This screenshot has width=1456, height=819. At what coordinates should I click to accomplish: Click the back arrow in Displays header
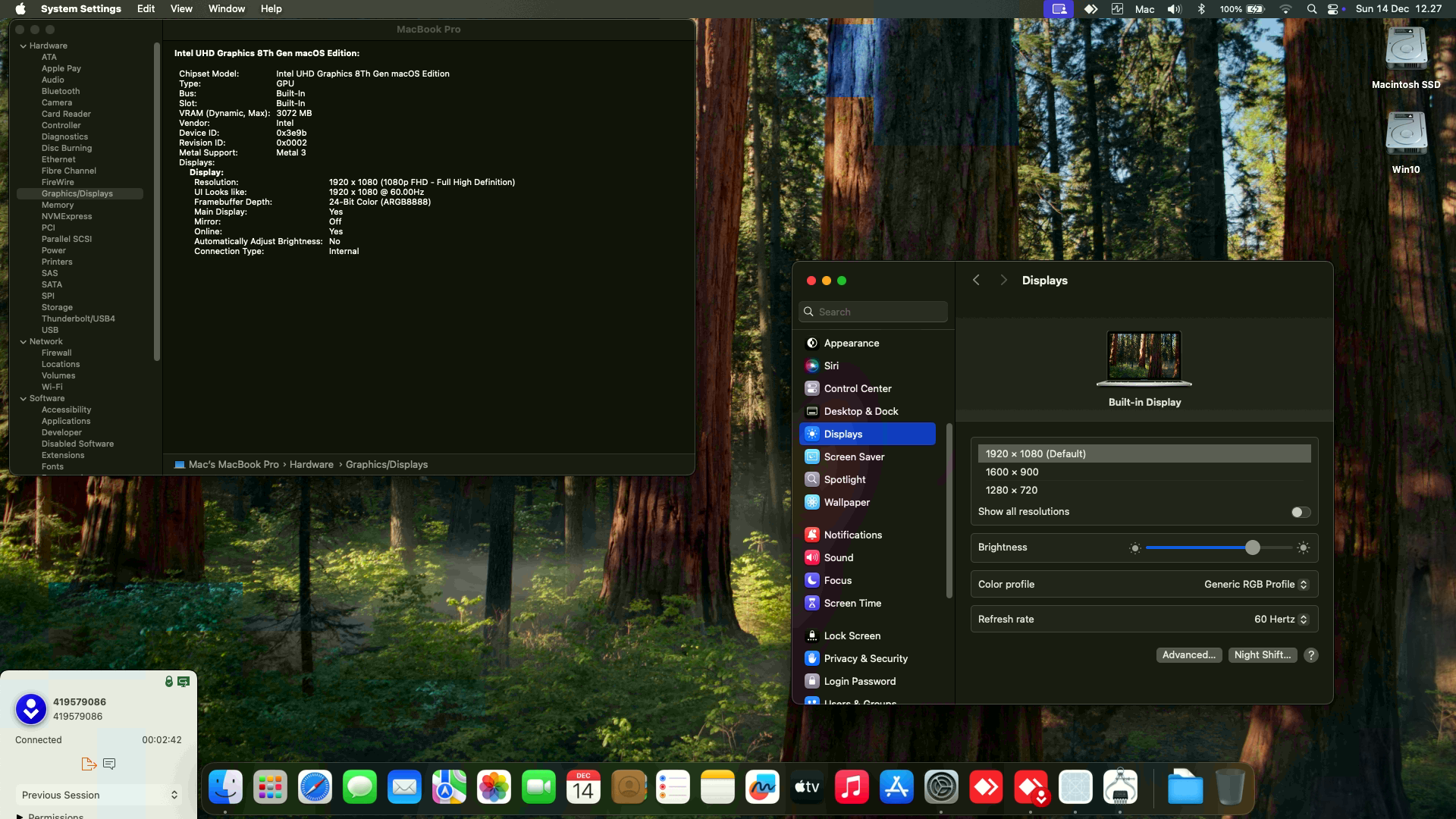(976, 281)
